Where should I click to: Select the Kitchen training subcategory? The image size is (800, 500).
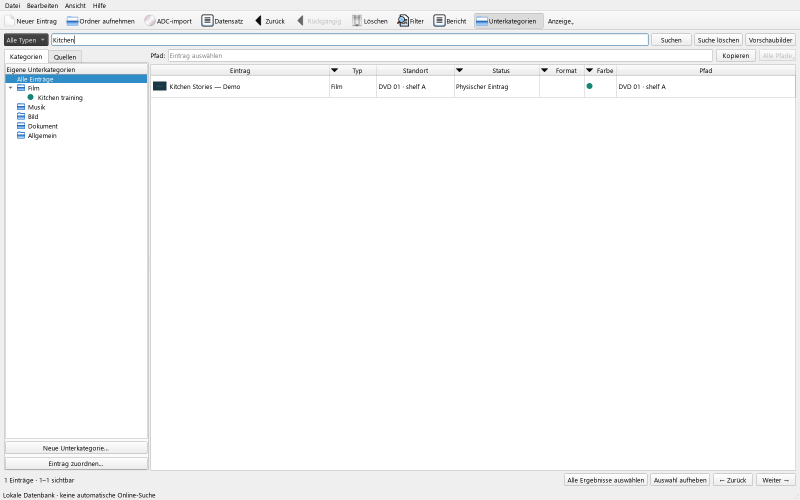60,97
